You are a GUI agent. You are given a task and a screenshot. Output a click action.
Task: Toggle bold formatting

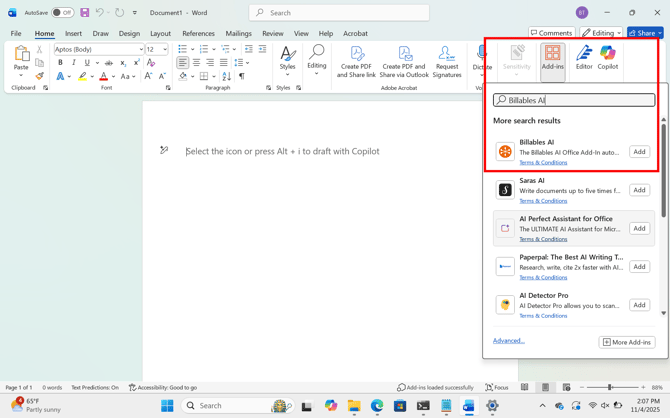point(60,63)
